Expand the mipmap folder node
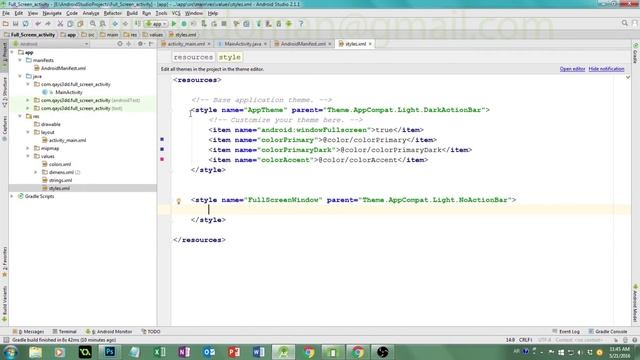Viewport: 640px width, 360px height. (28, 148)
